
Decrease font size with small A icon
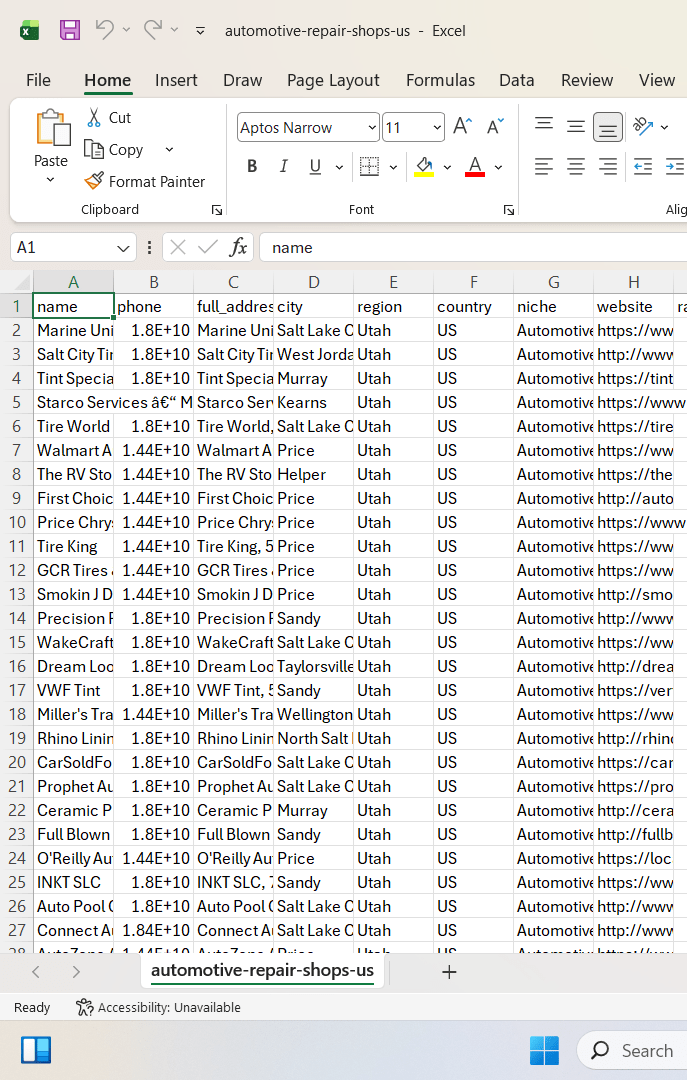[x=495, y=127]
